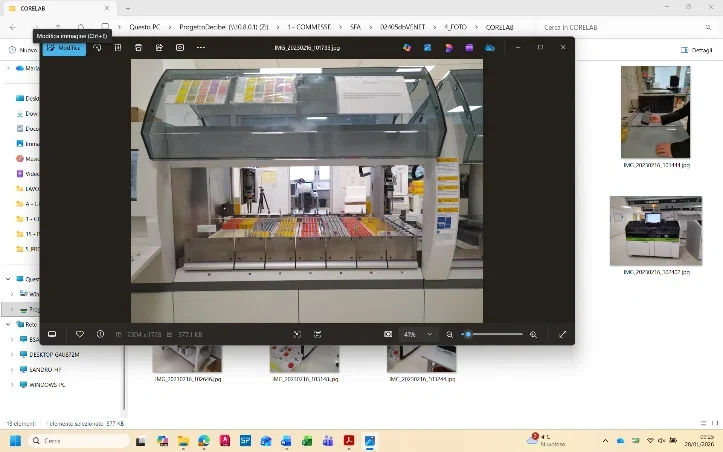Switch to large icons view in status bar
Screen dimensions: 723x452
pyautogui.click(x=715, y=423)
